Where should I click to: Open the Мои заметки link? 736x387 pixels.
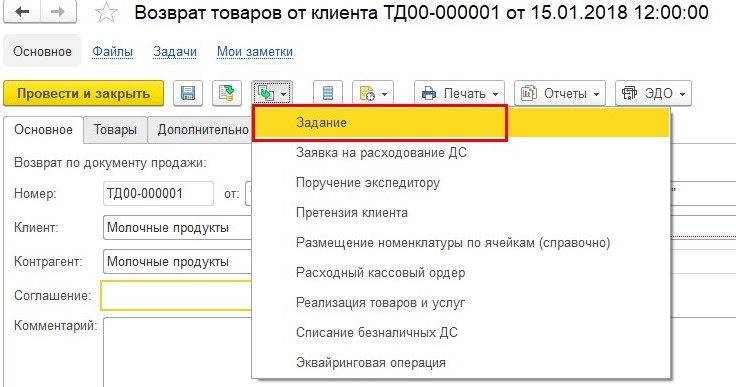[x=255, y=51]
